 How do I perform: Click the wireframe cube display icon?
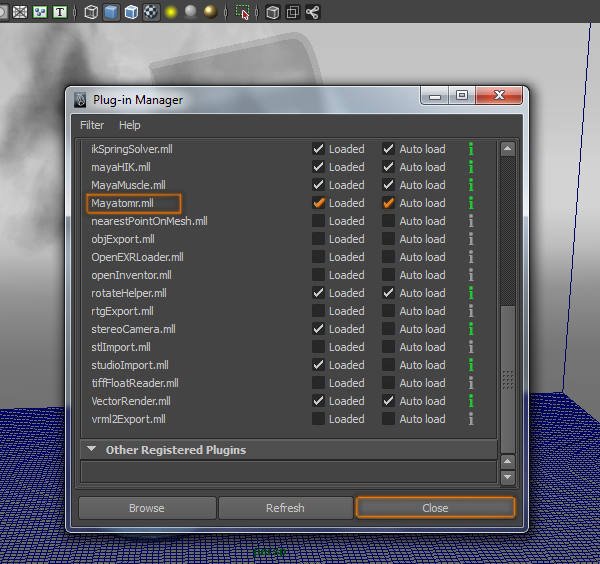point(91,12)
